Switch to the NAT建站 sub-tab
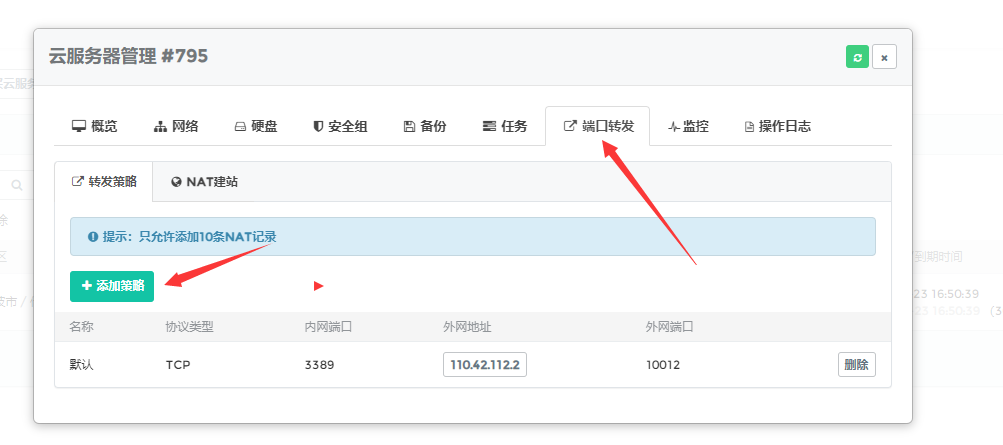The width and height of the screenshot is (1003, 445). click(204, 182)
